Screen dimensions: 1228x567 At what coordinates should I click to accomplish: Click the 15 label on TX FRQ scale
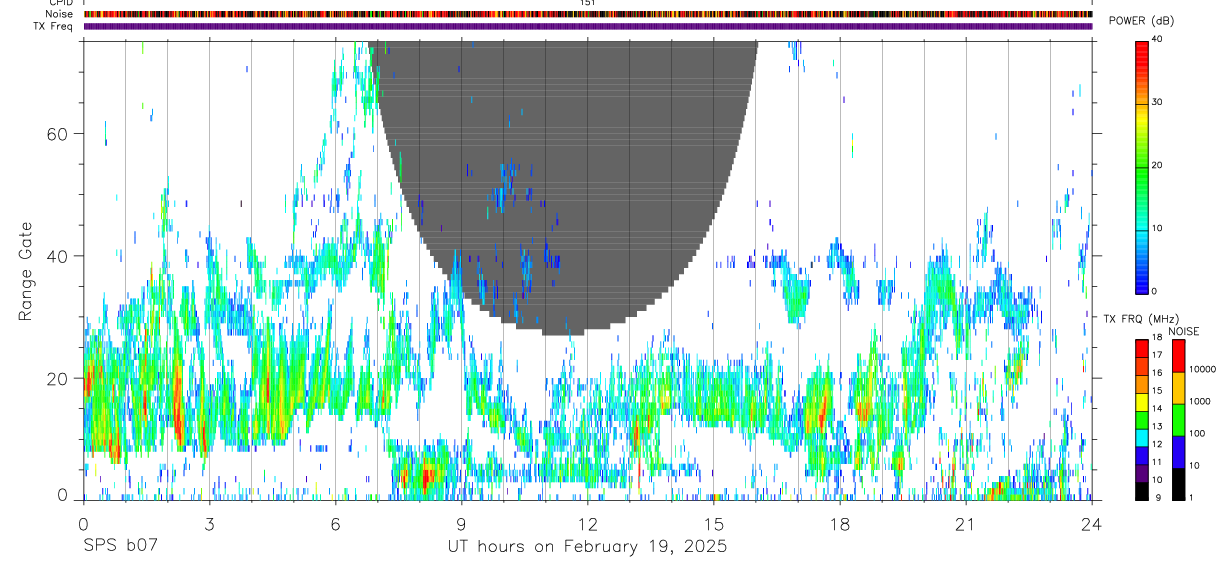tap(1155, 390)
